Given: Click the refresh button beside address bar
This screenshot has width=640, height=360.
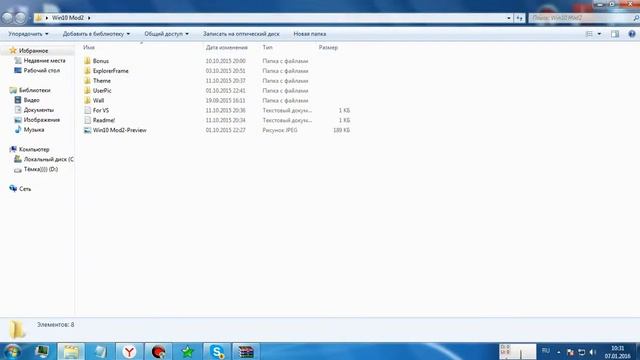Looking at the screenshot, I should pos(519,18).
